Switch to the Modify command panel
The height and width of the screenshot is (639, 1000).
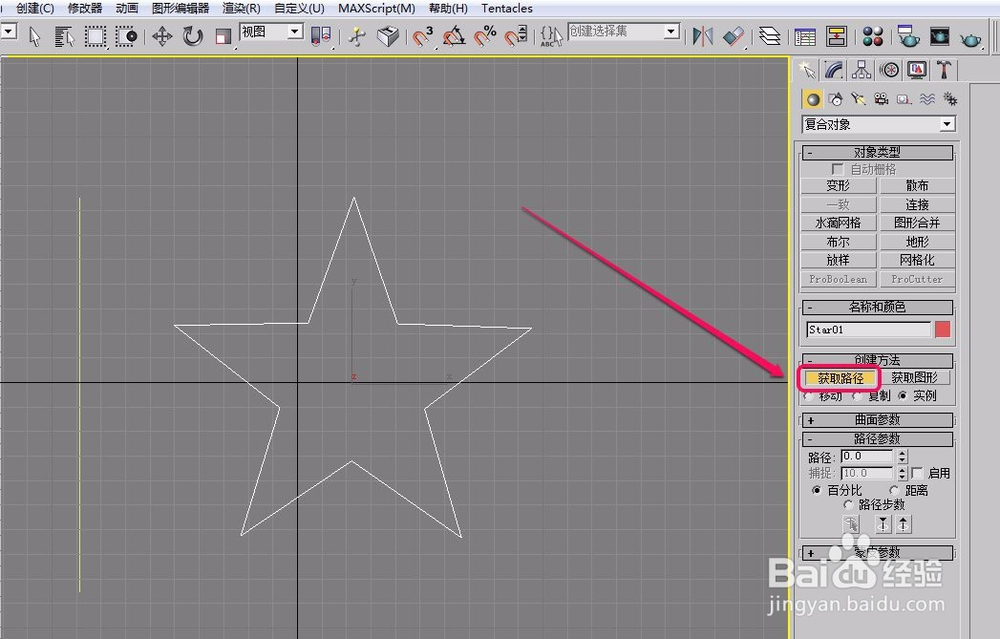pyautogui.click(x=833, y=70)
